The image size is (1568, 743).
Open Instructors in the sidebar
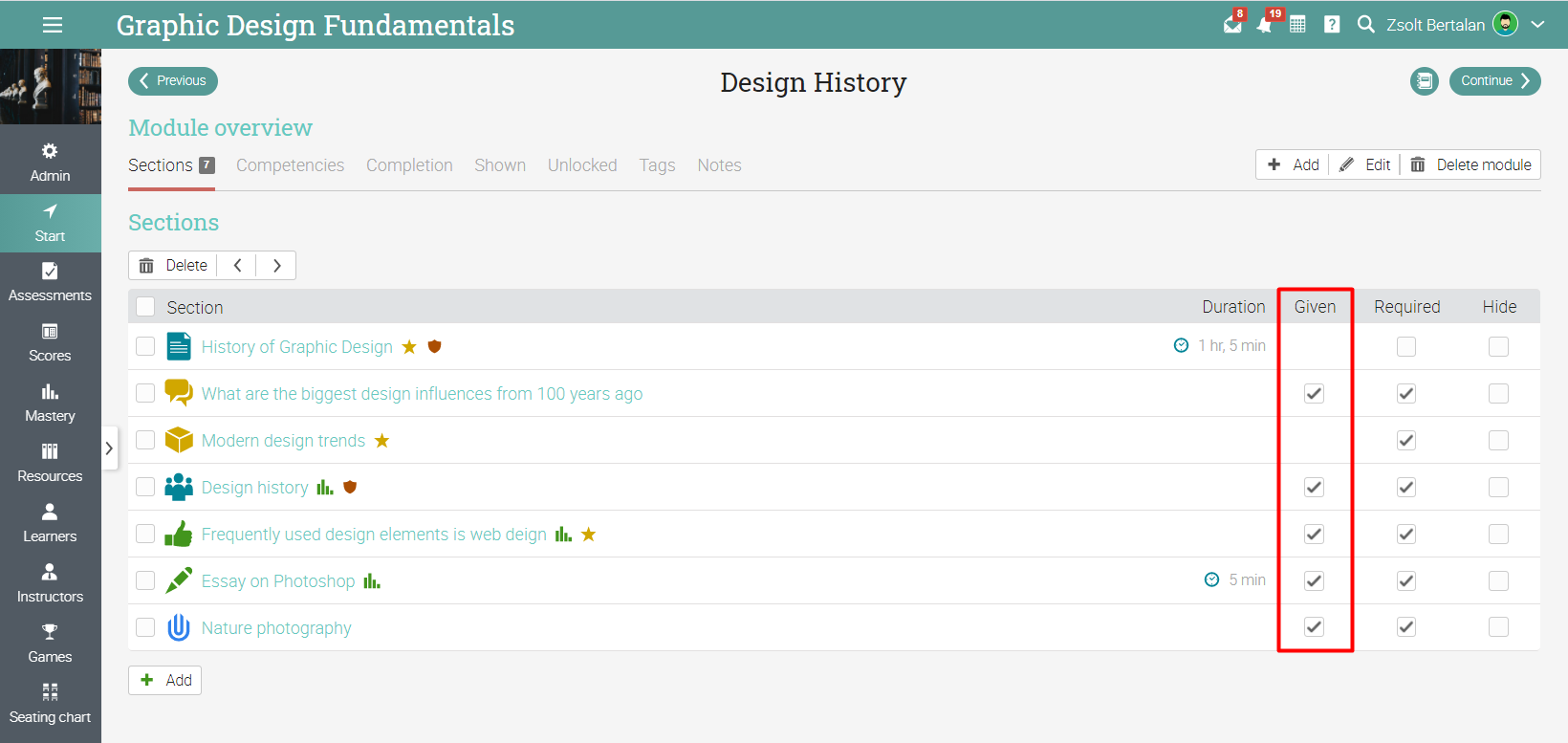pos(50,584)
